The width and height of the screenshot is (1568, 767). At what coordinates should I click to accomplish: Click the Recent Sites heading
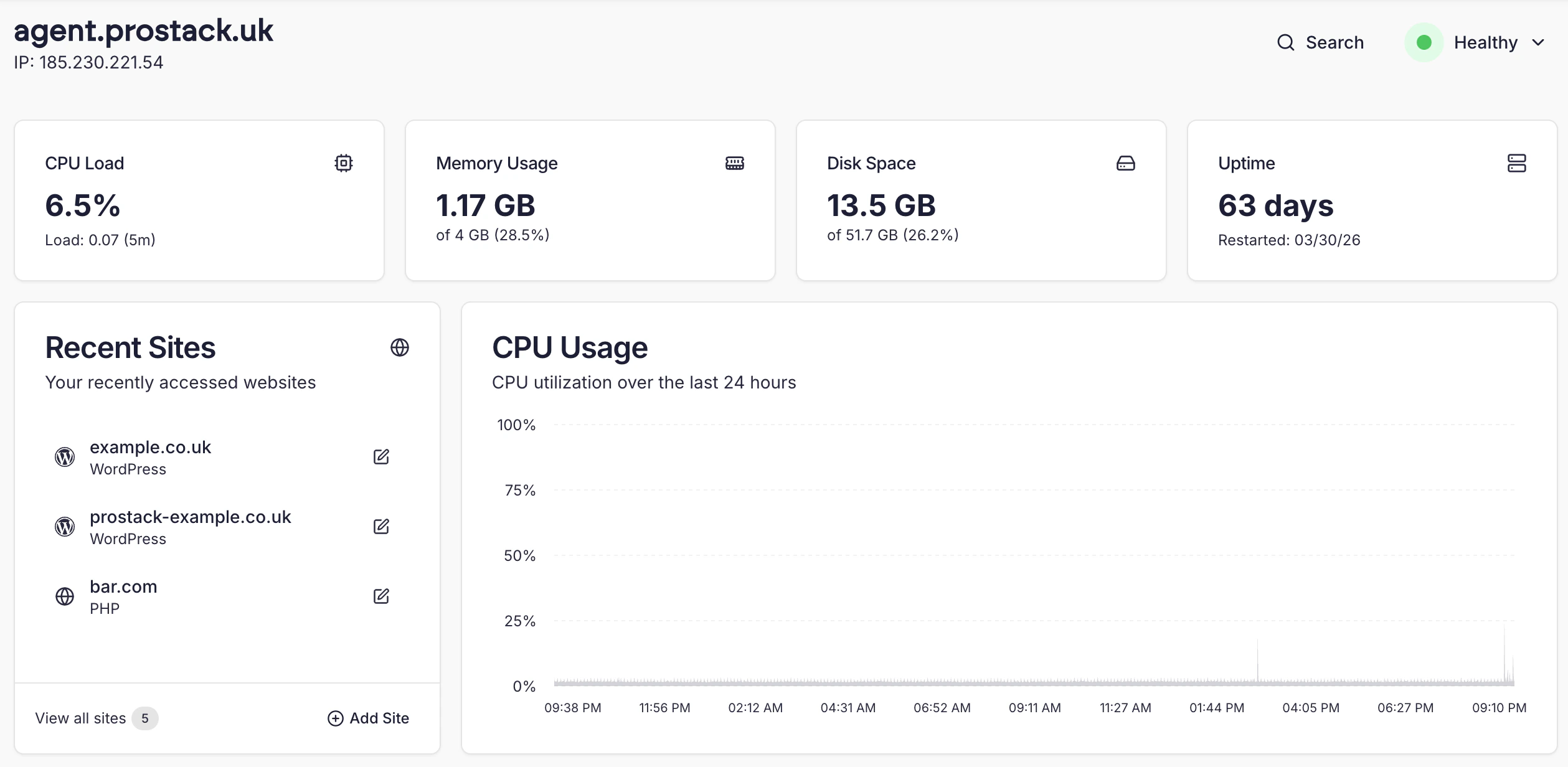pyautogui.click(x=130, y=347)
